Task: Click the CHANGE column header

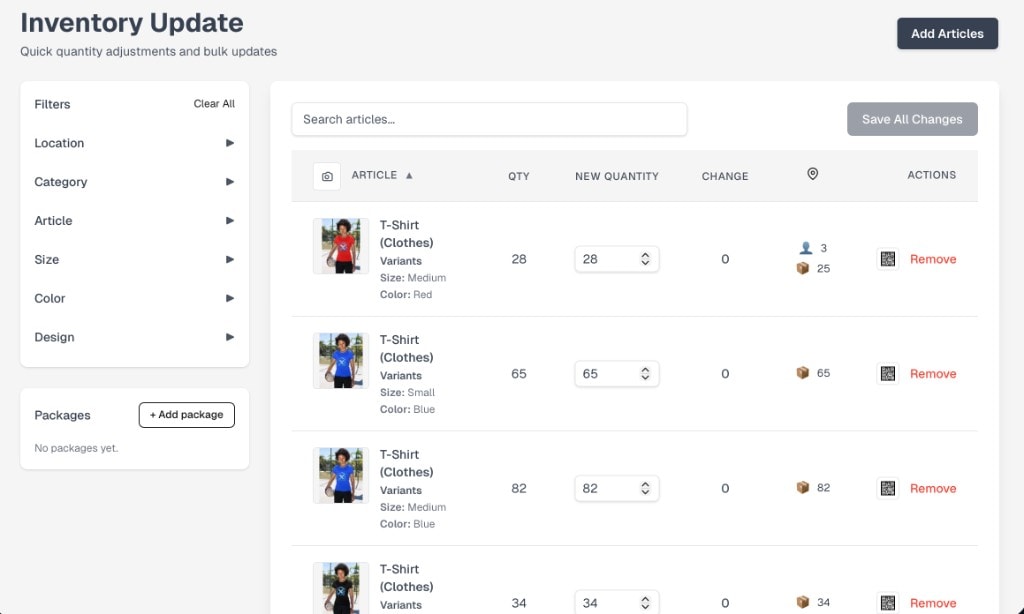Action: (x=725, y=176)
